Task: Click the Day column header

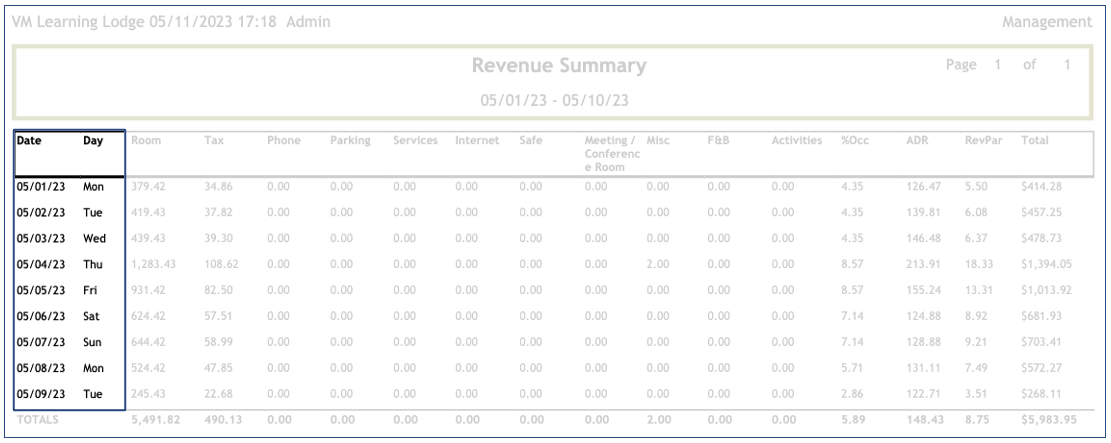Action: coord(92,142)
